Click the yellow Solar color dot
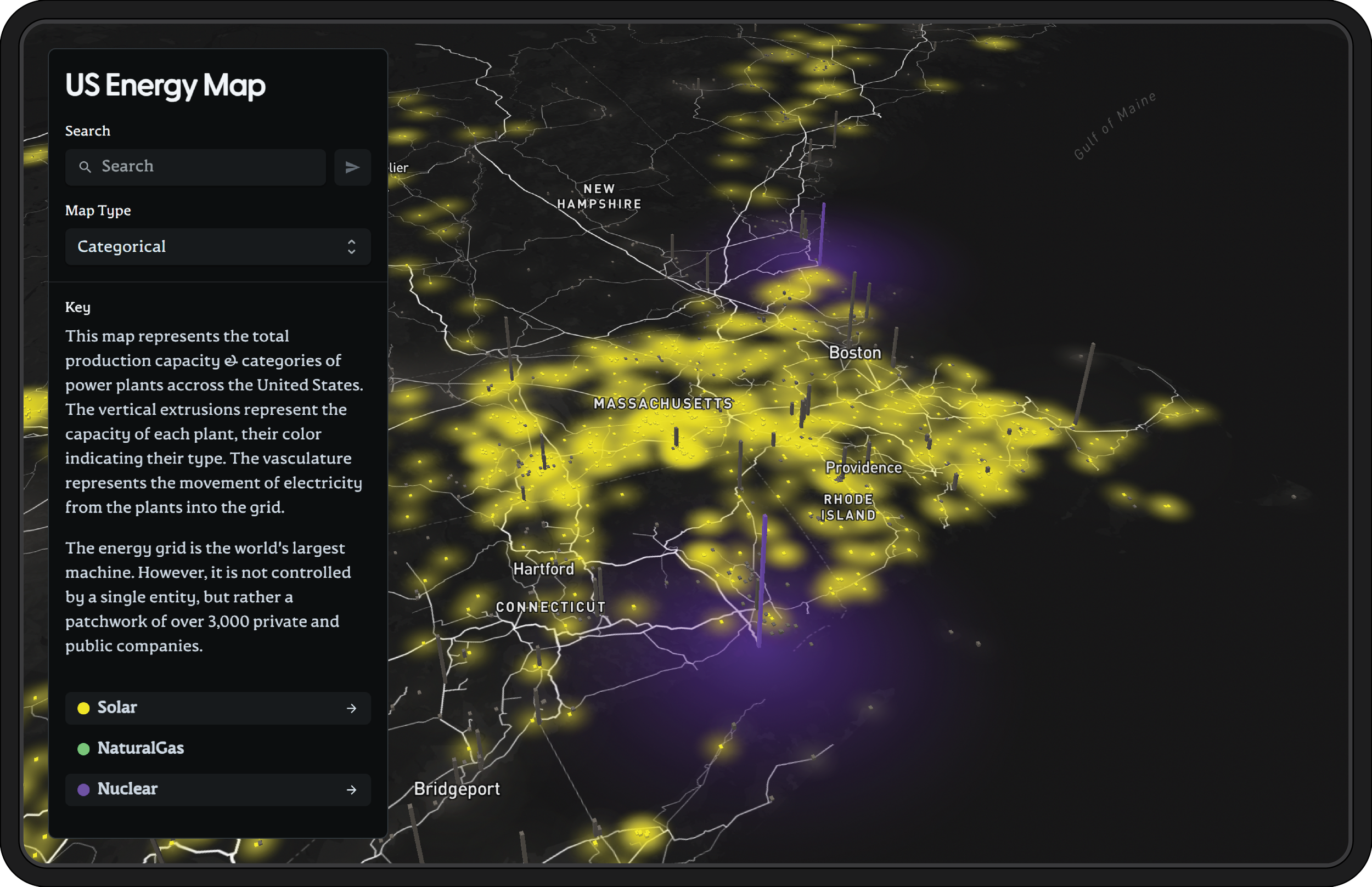This screenshot has width=1372, height=887. (83, 709)
